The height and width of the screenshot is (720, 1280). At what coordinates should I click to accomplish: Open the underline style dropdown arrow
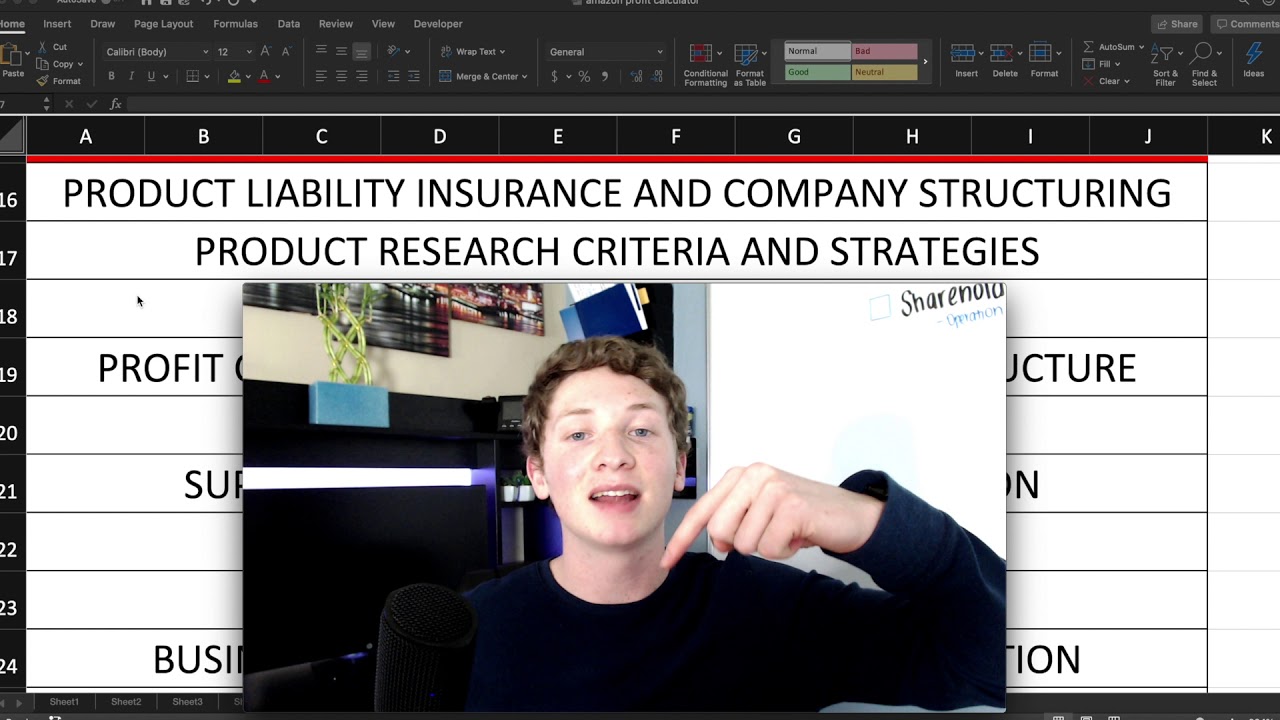tap(165, 77)
